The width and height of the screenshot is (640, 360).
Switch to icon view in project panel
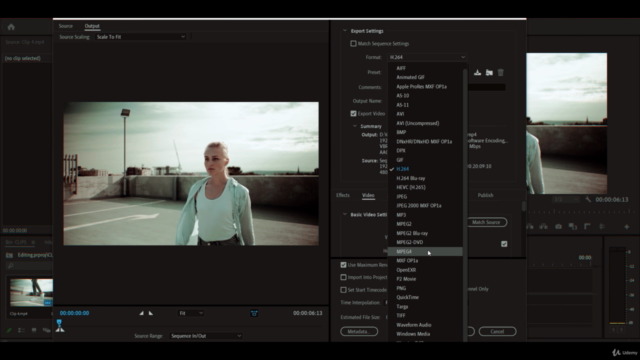(x=34, y=330)
